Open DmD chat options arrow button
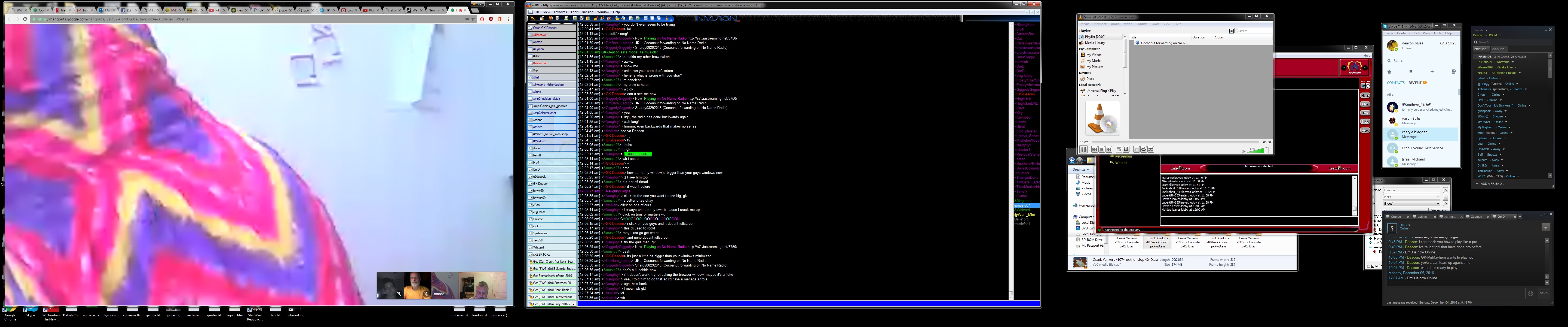The width and height of the screenshot is (1568, 327). click(1545, 227)
